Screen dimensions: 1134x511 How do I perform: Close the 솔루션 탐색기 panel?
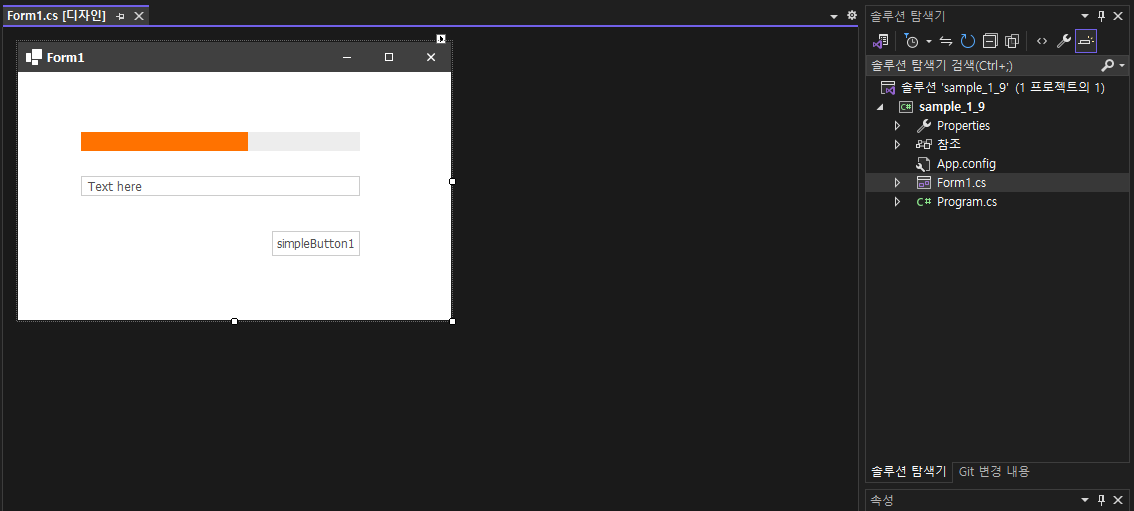[x=1120, y=16]
